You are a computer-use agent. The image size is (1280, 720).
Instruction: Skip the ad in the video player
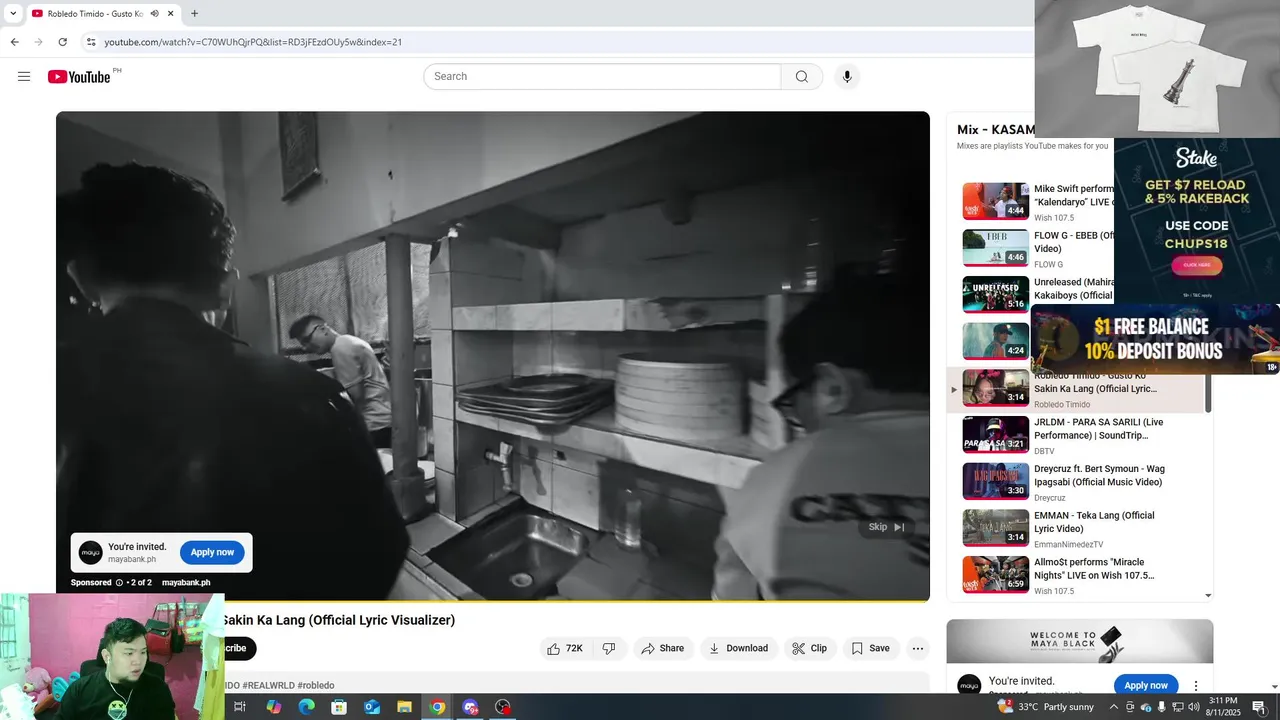[x=886, y=527]
